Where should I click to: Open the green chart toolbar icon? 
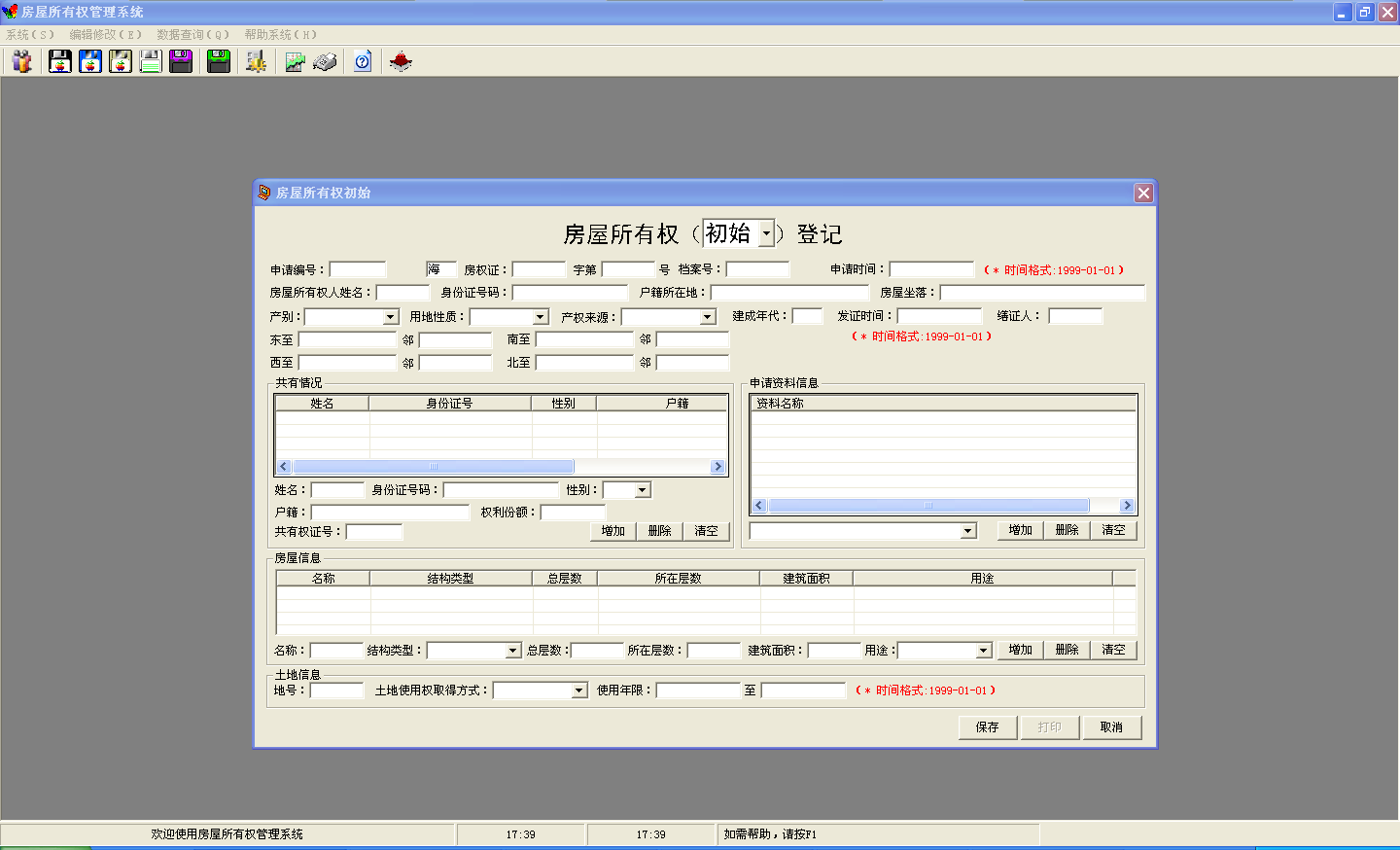pyautogui.click(x=295, y=61)
